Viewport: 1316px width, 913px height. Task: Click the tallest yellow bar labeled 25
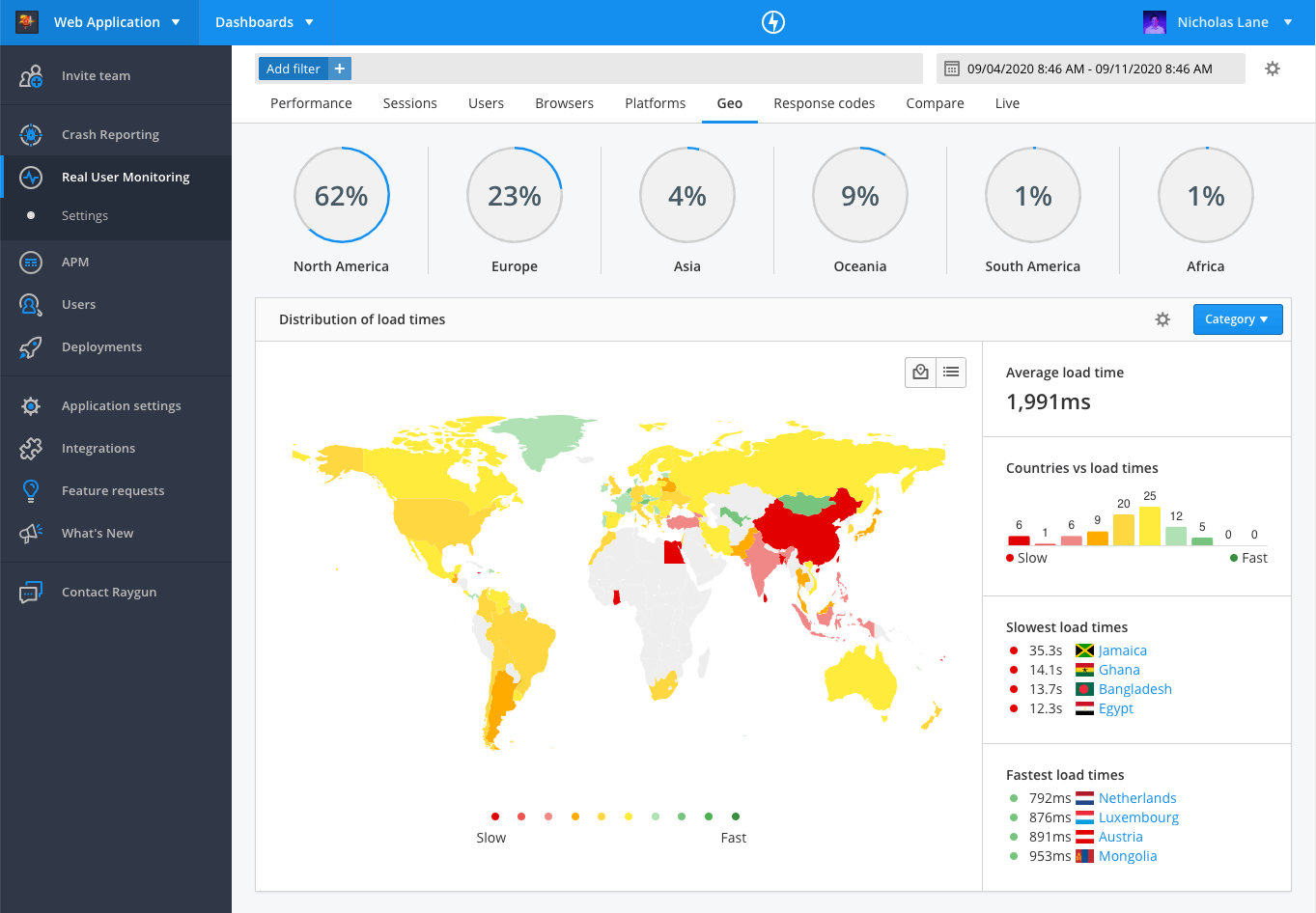coord(1149,526)
